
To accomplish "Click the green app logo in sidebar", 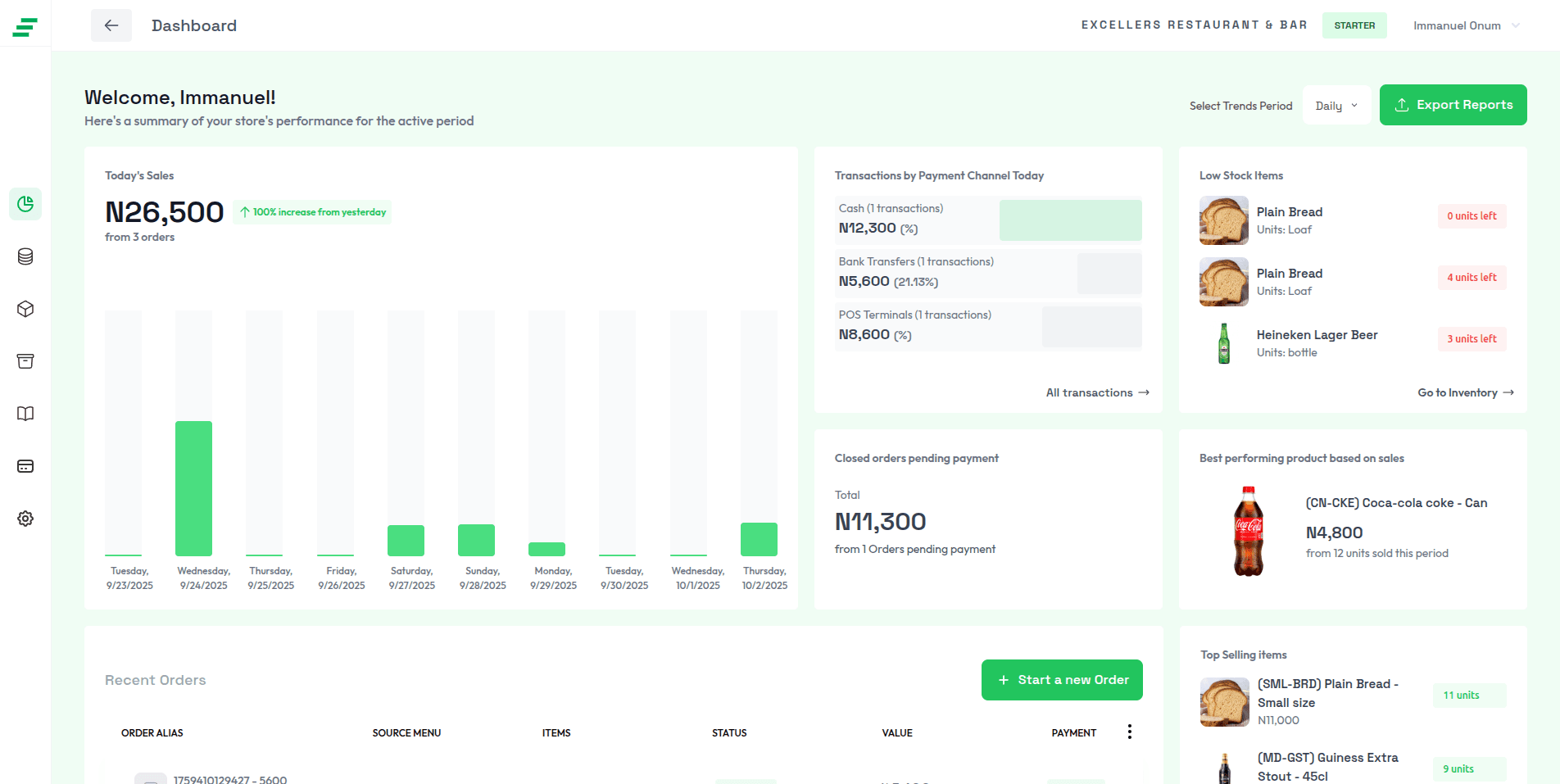I will click(x=25, y=27).
